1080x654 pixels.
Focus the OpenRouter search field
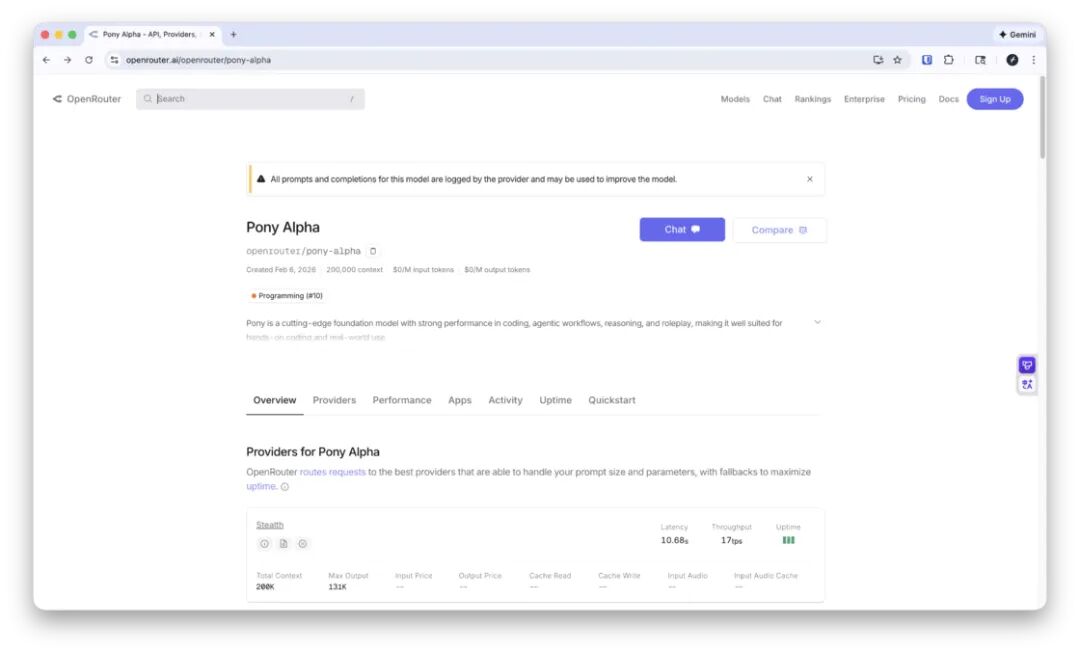[250, 99]
